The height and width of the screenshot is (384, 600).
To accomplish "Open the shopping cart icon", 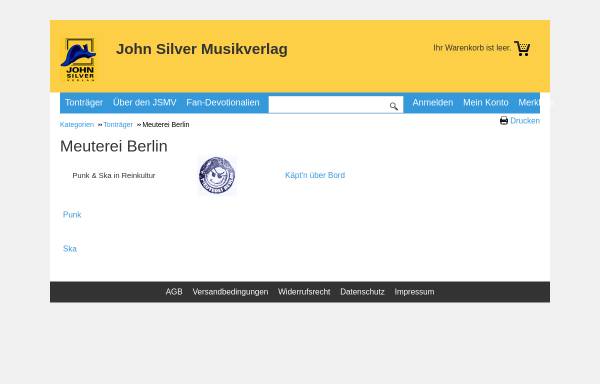I will [x=522, y=48].
